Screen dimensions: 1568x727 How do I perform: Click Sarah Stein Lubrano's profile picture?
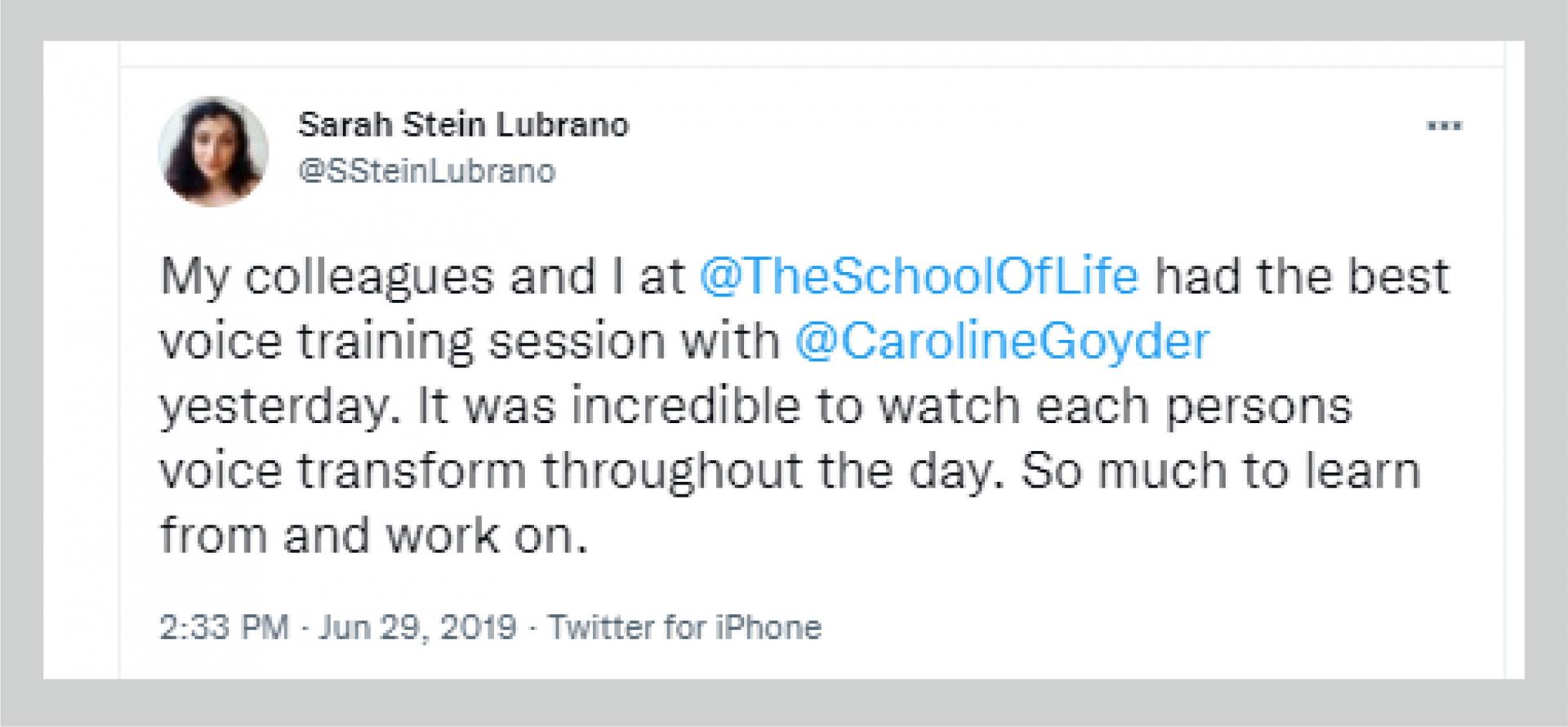[213, 151]
